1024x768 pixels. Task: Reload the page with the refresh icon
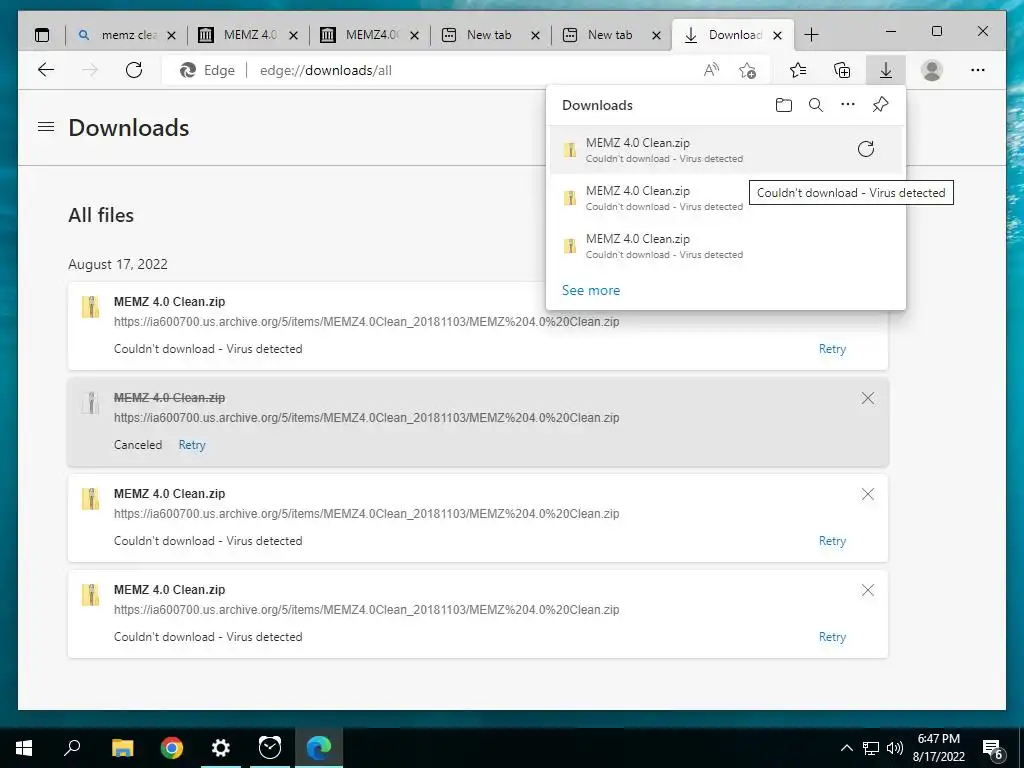[134, 70]
